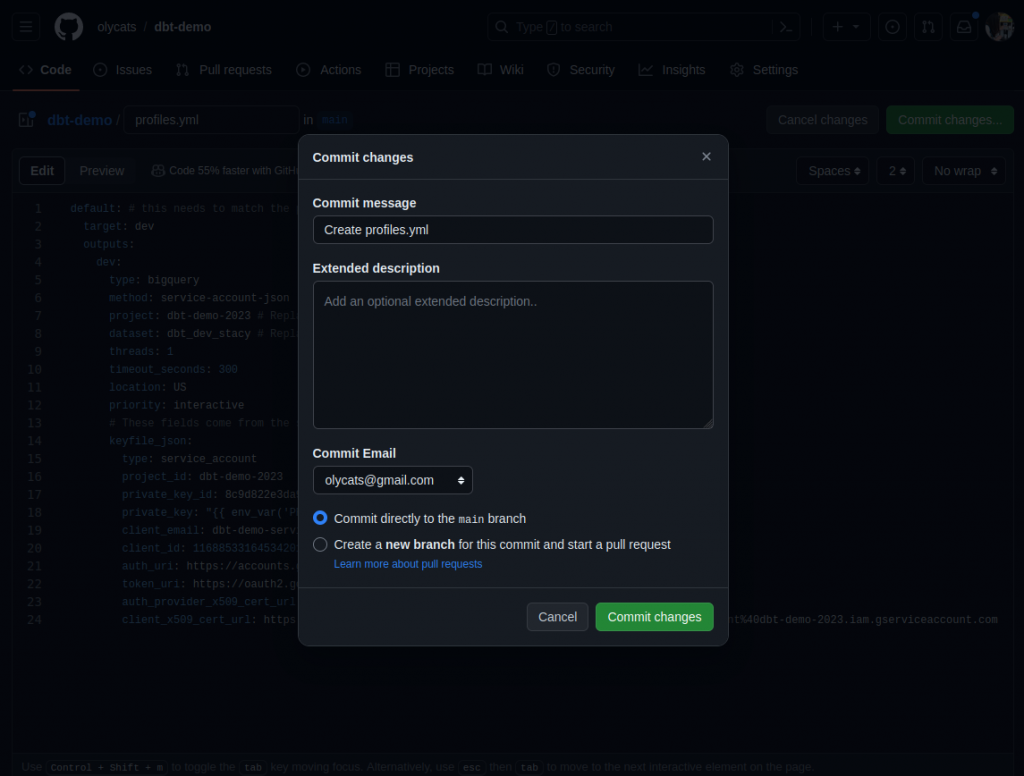This screenshot has width=1024, height=776.
Task: Click the Commit changes... header button
Action: pyautogui.click(x=950, y=120)
